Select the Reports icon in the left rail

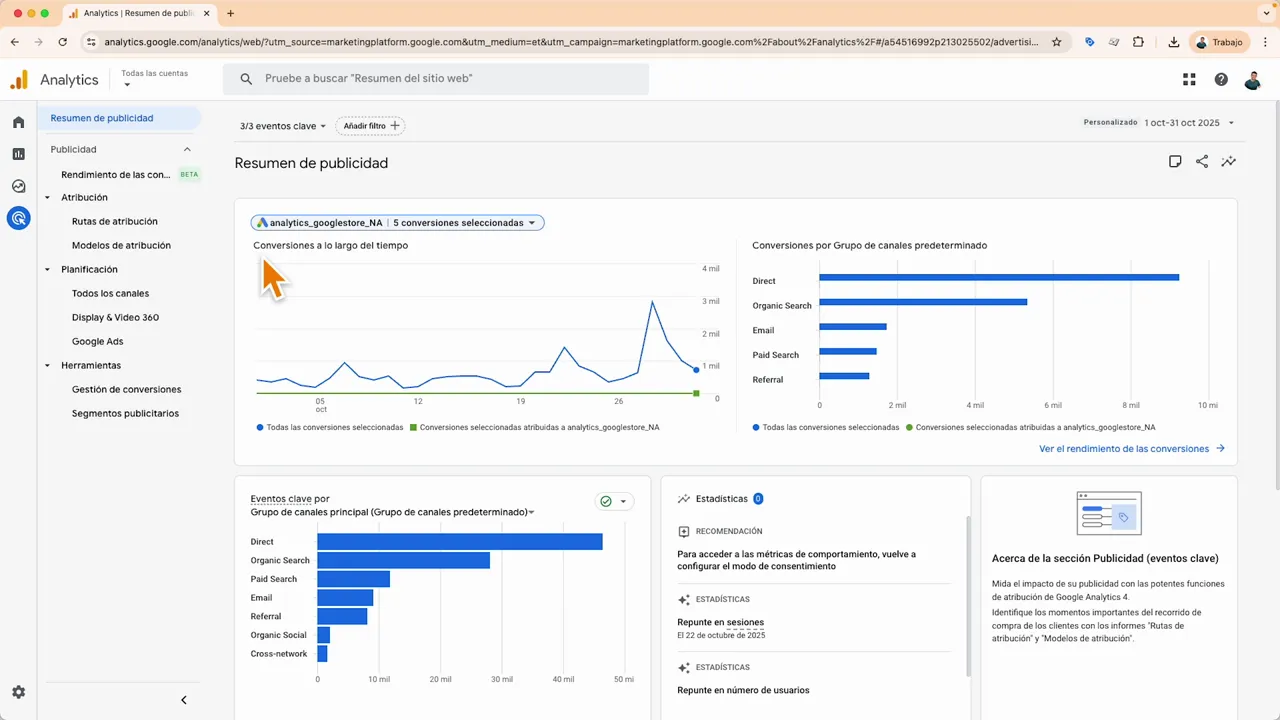[x=18, y=154]
